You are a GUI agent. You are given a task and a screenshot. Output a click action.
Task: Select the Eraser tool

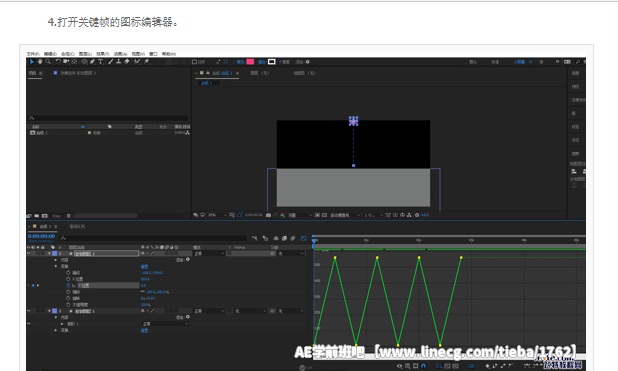(127, 62)
